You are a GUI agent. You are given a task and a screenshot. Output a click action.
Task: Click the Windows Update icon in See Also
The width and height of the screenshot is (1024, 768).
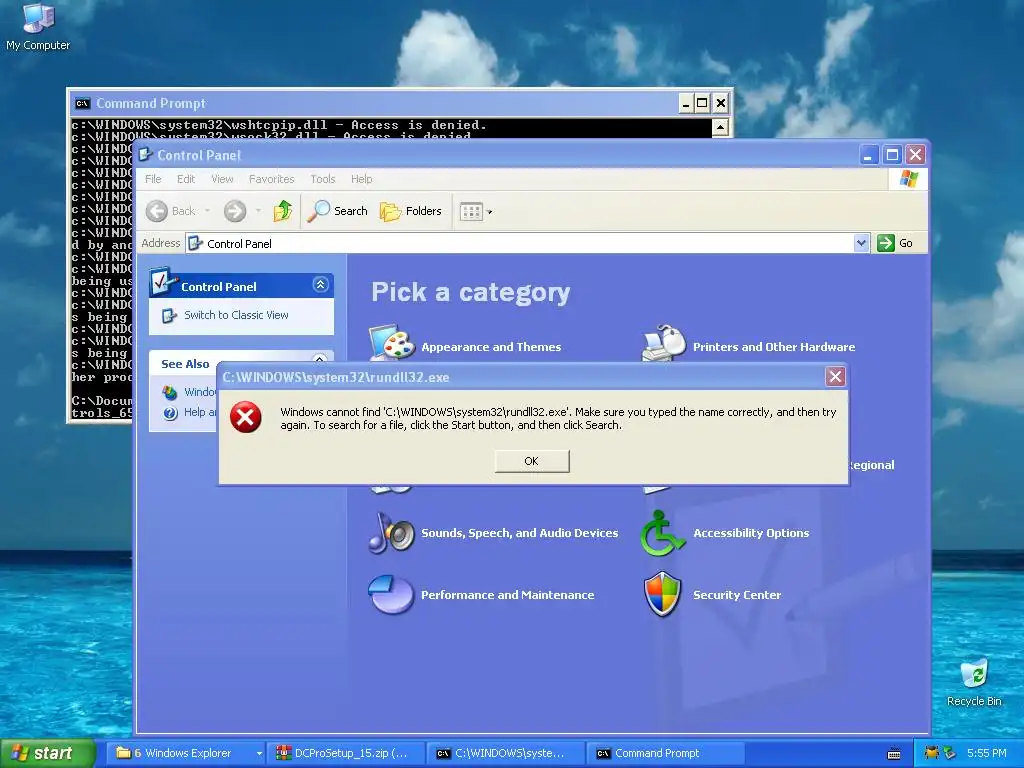170,392
